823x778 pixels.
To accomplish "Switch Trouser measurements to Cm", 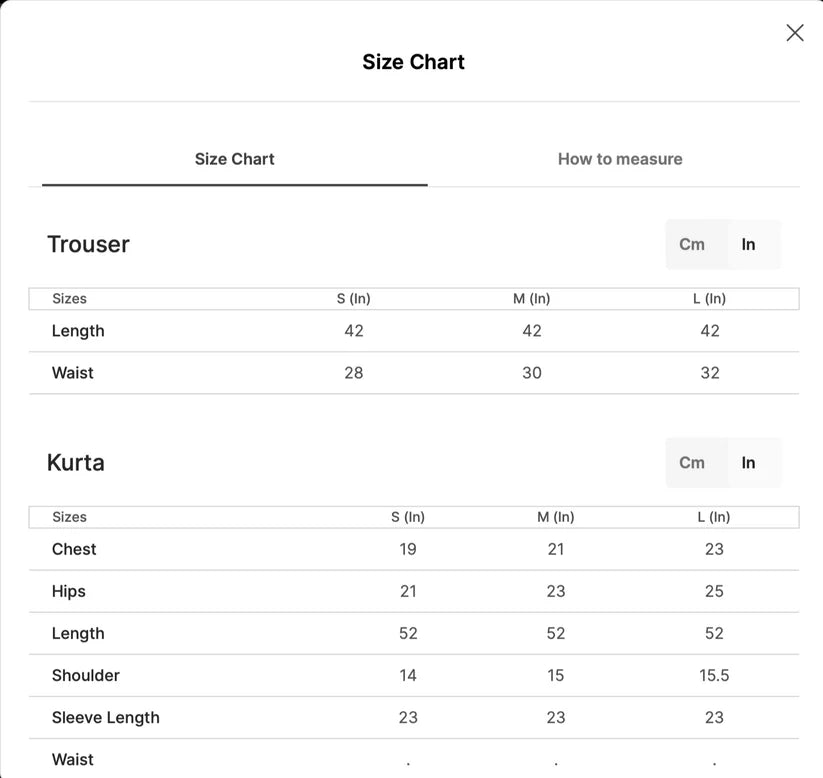I will pos(692,244).
